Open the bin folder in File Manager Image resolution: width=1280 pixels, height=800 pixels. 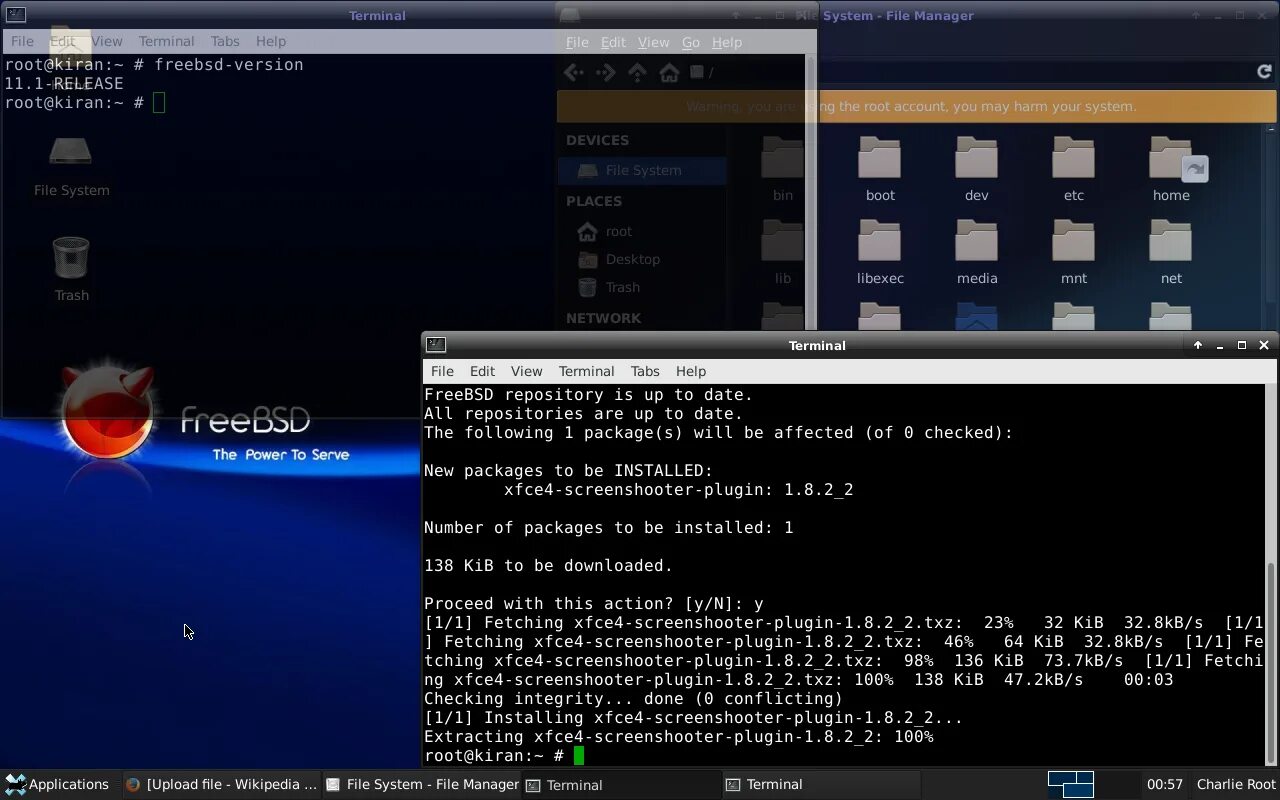coord(782,170)
